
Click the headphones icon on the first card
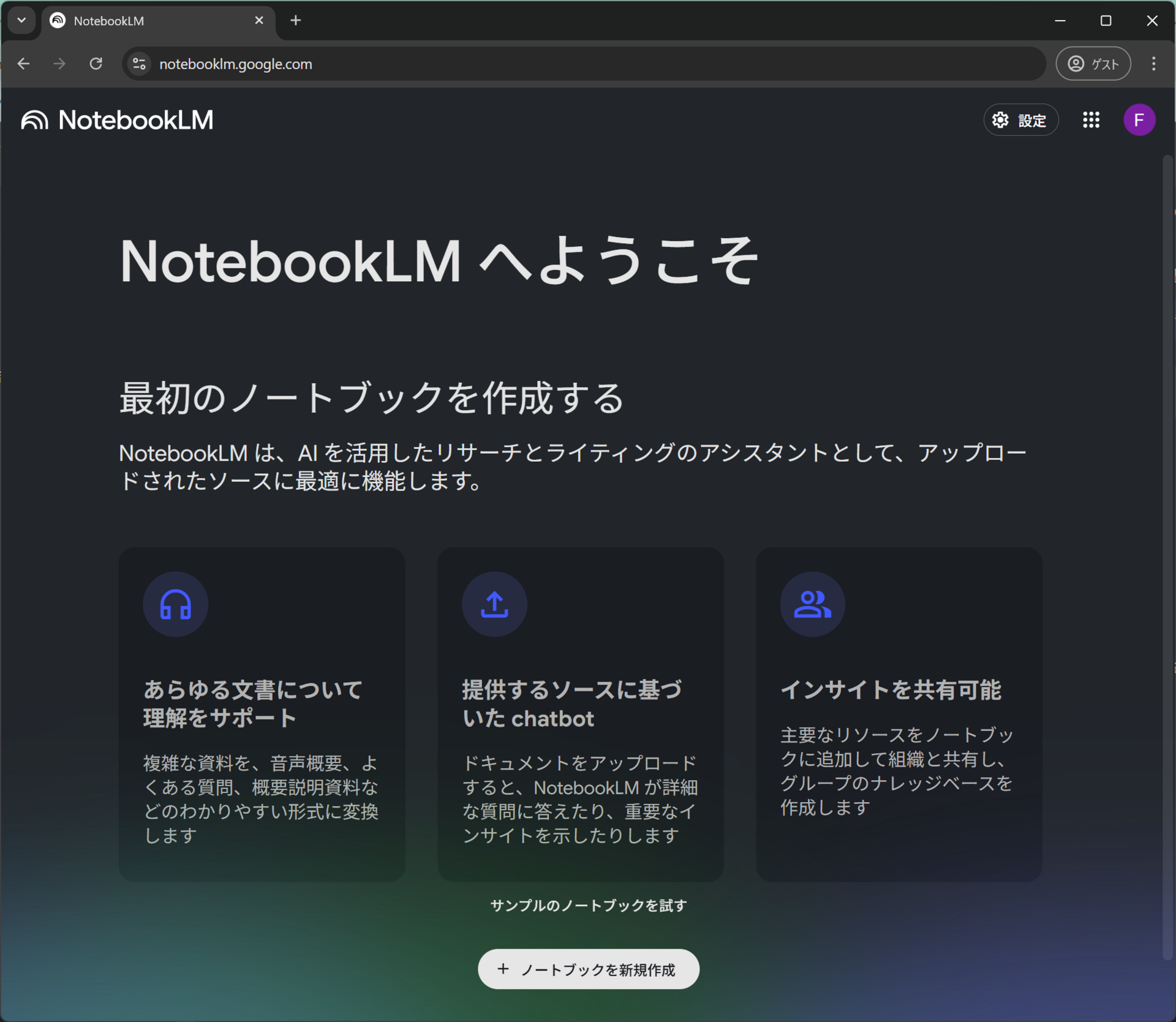tap(176, 604)
